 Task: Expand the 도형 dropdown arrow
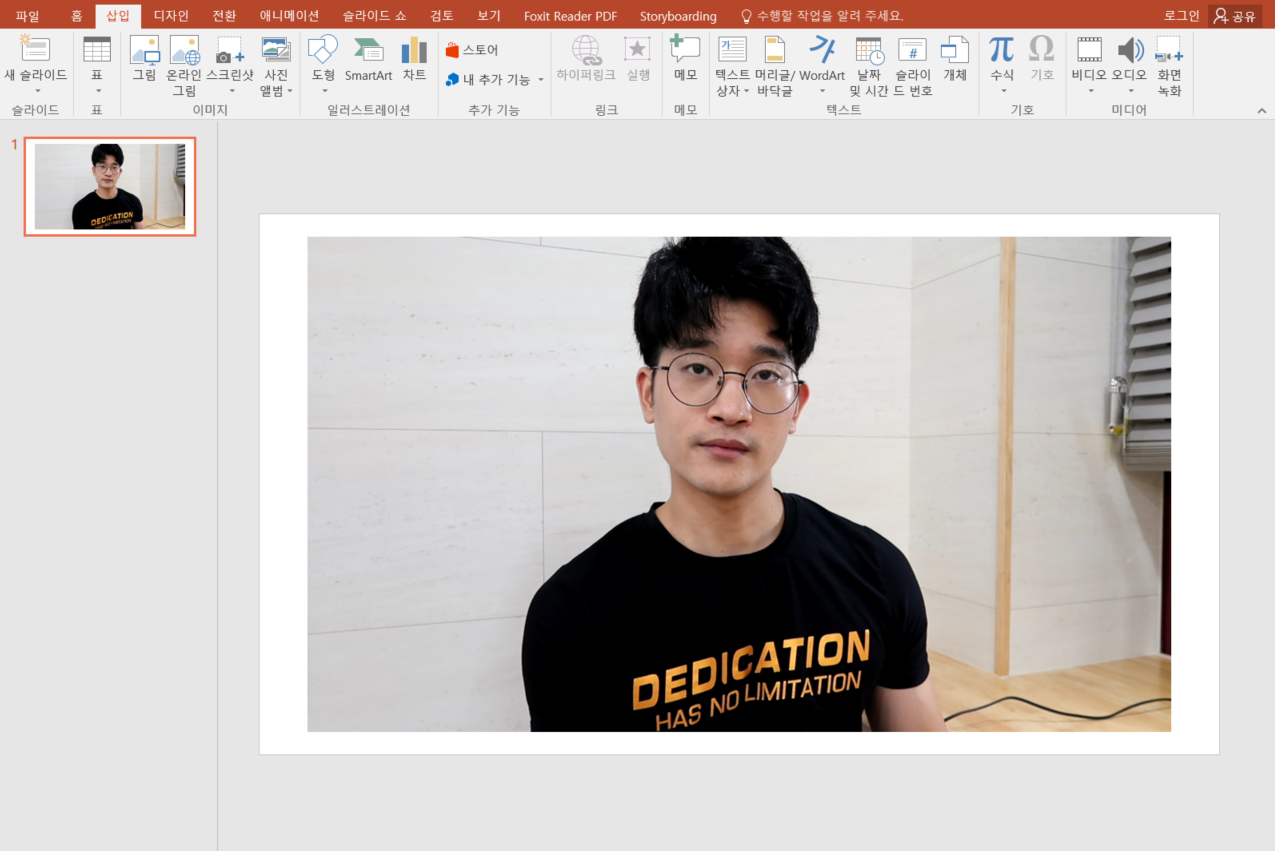[324, 92]
